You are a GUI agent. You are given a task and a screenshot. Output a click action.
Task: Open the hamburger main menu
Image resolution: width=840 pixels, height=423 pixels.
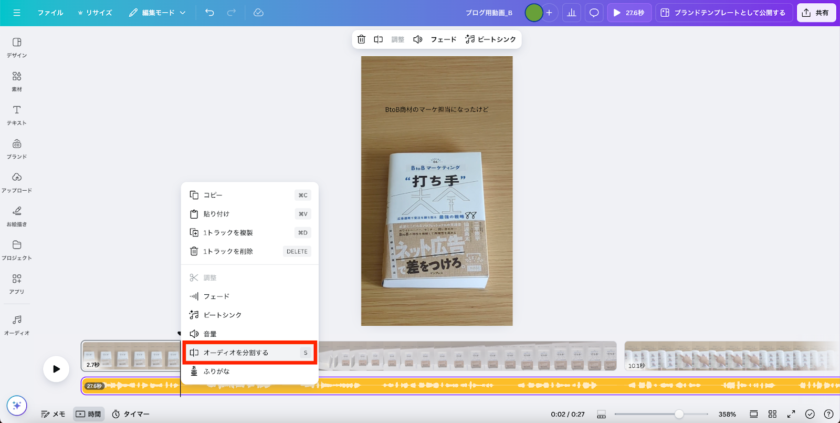pos(16,13)
